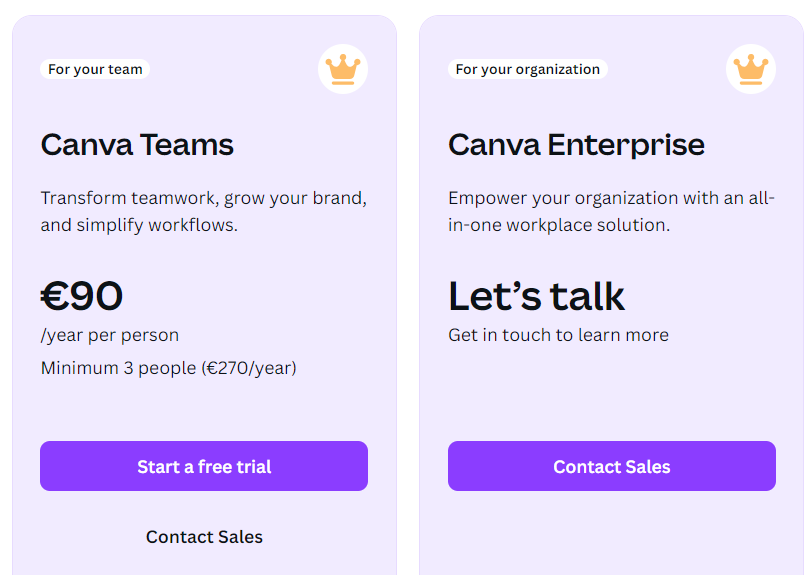Viewport: 811px width, 575px height.
Task: Click the "Canva Teams" plan heading
Action: click(x=137, y=145)
